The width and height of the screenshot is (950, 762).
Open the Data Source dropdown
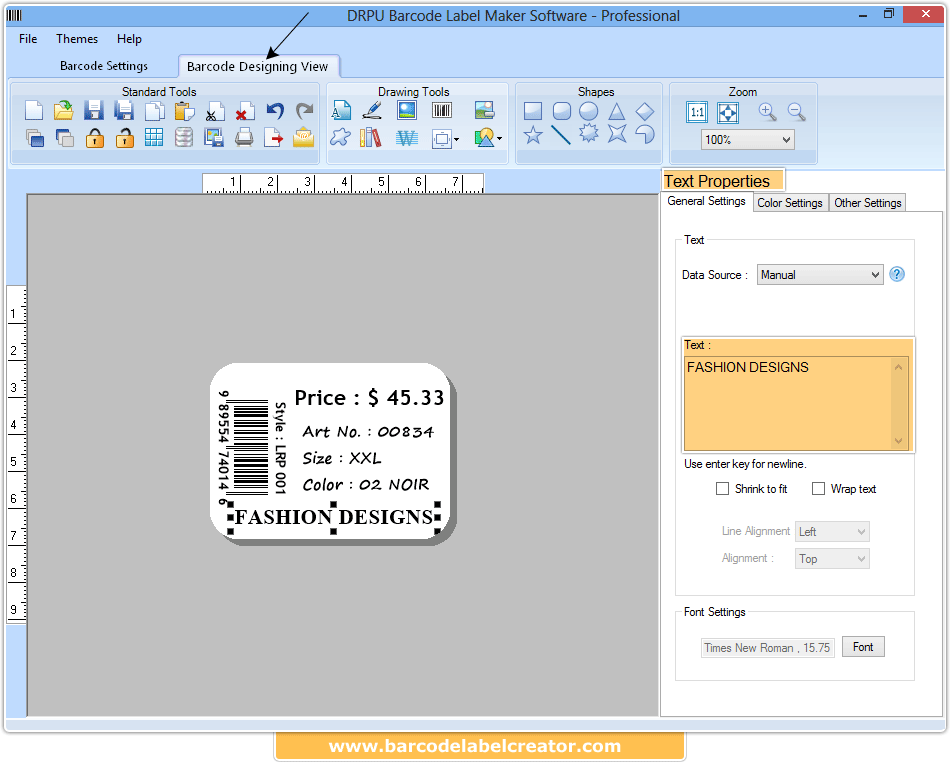(820, 274)
